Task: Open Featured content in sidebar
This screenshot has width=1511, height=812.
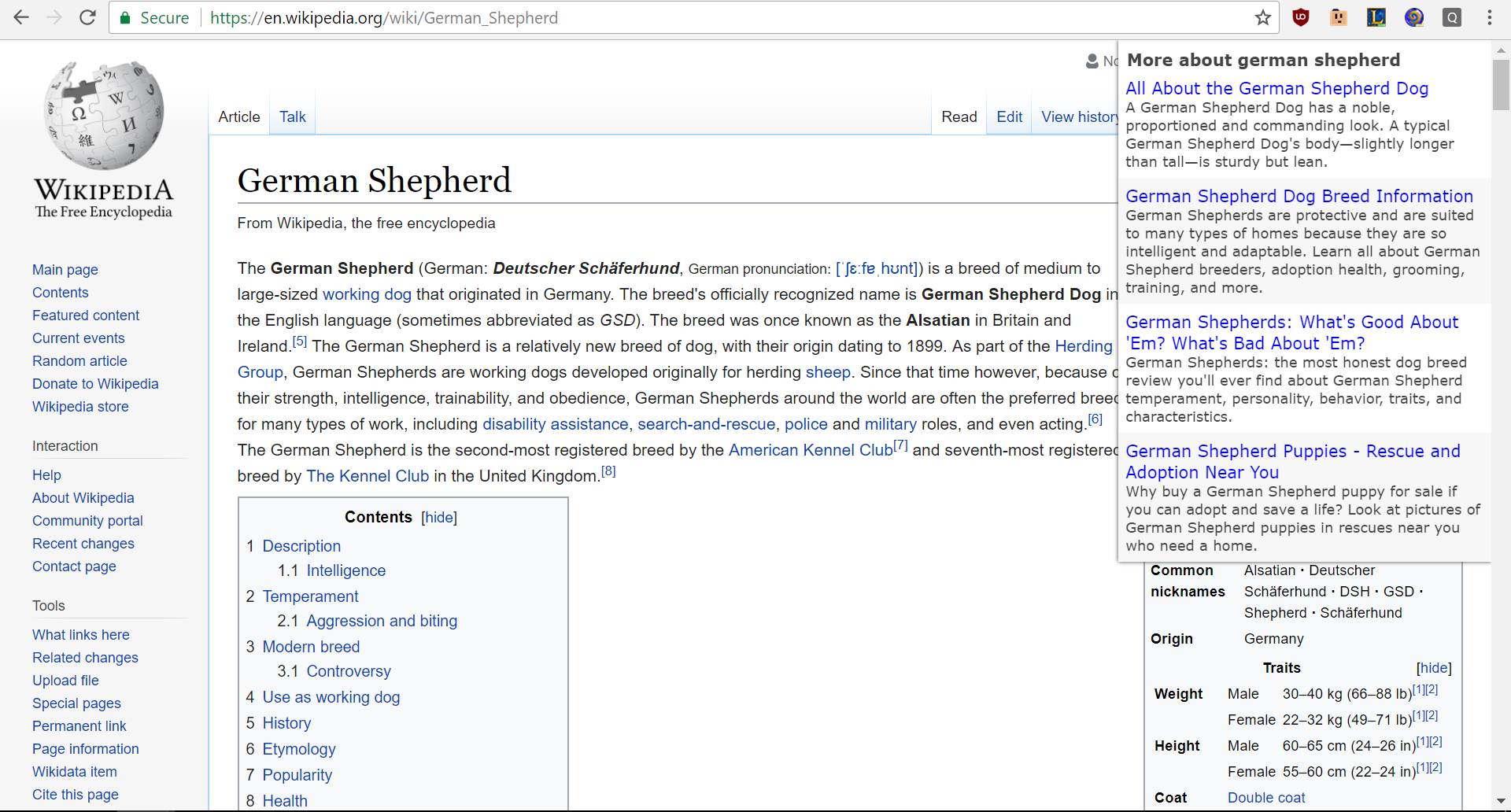Action: [86, 316]
